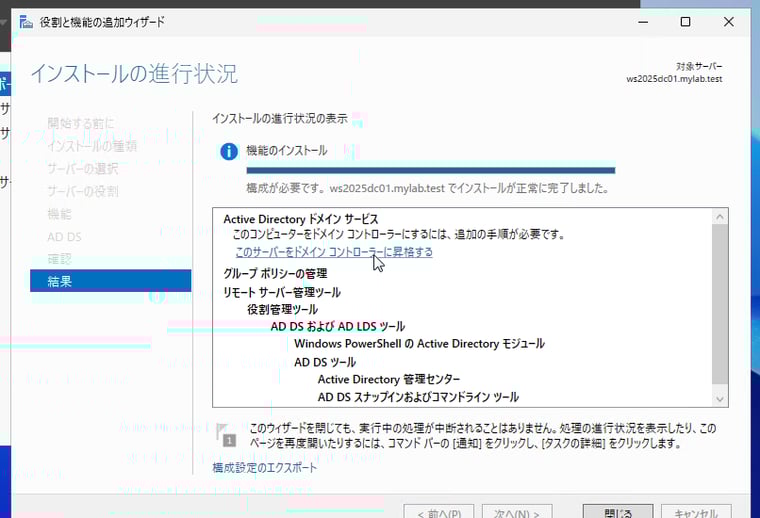Promote this server to a domain controller link
760x518 pixels.
click(334, 252)
